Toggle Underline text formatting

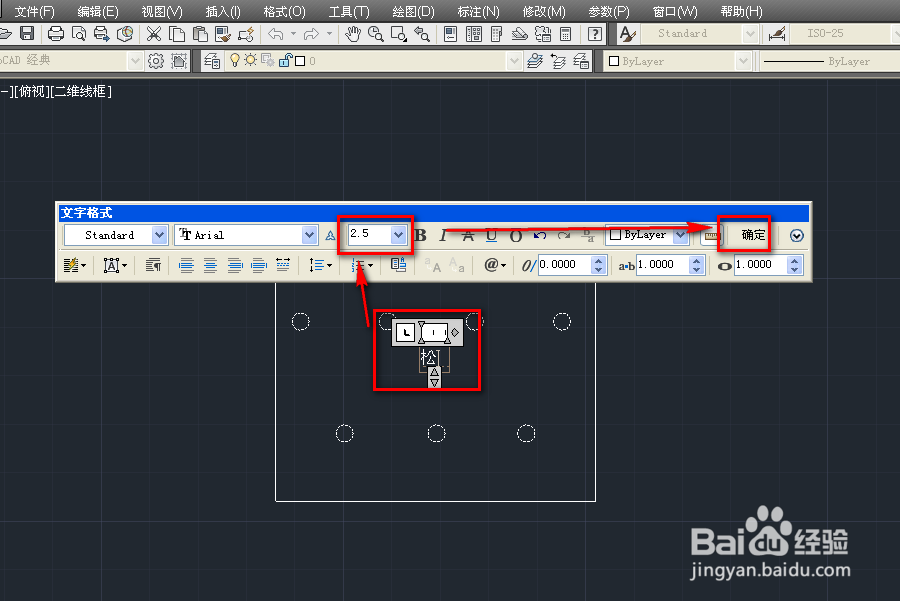[491, 235]
